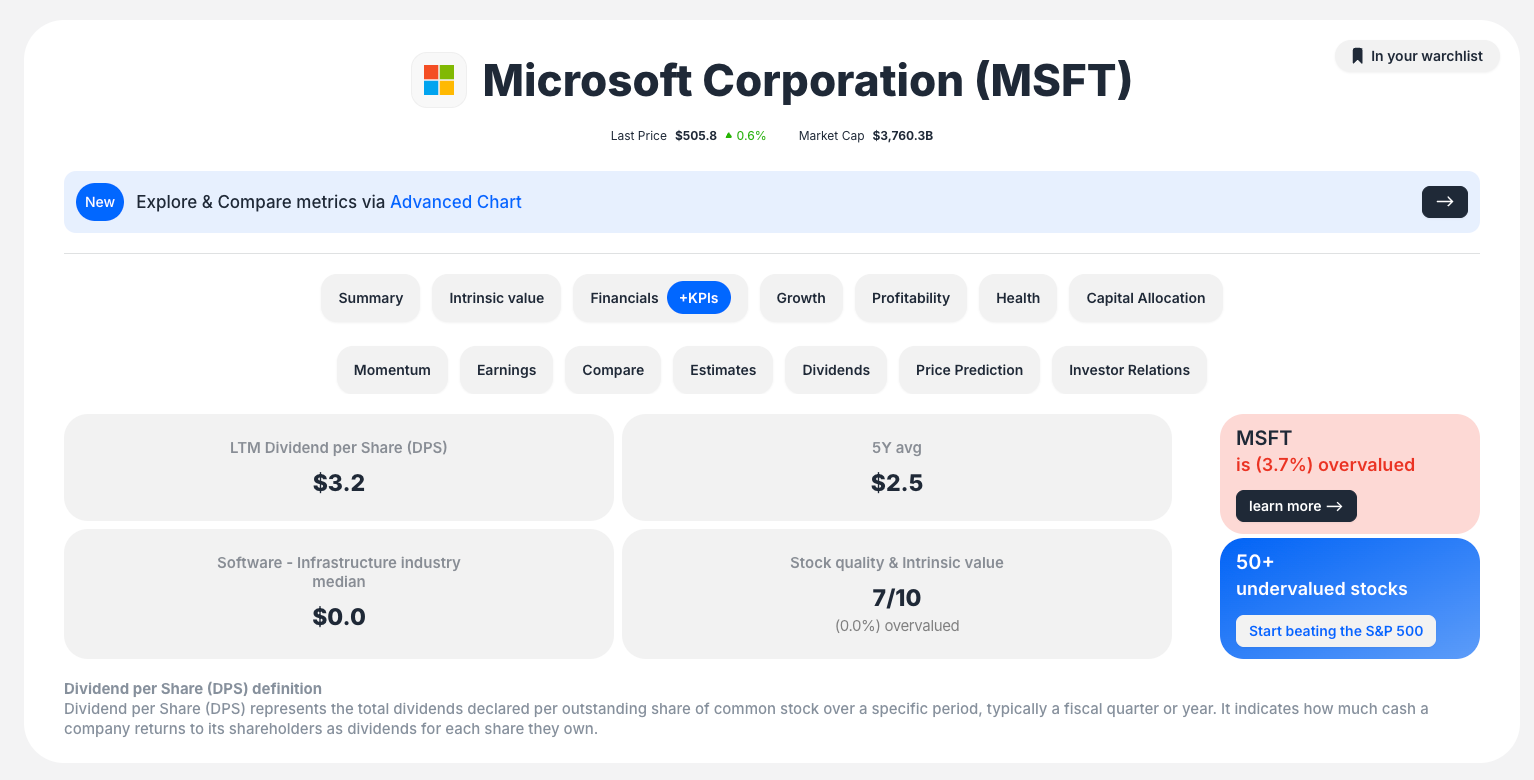Image resolution: width=1534 pixels, height=780 pixels.
Task: Click Start beating the S&P 500
Action: coord(1335,631)
